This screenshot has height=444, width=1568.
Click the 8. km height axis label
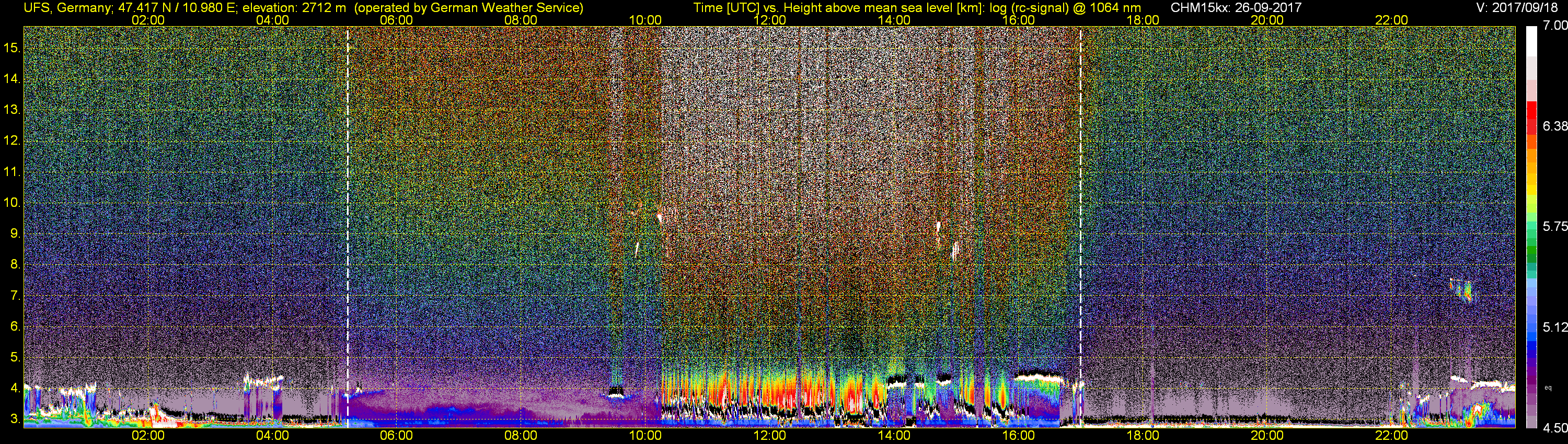[x=15, y=265]
